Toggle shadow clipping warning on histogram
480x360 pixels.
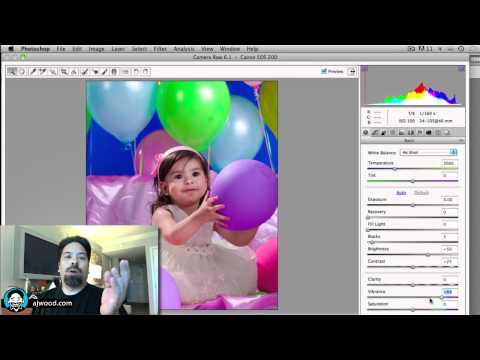pyautogui.click(x=365, y=69)
